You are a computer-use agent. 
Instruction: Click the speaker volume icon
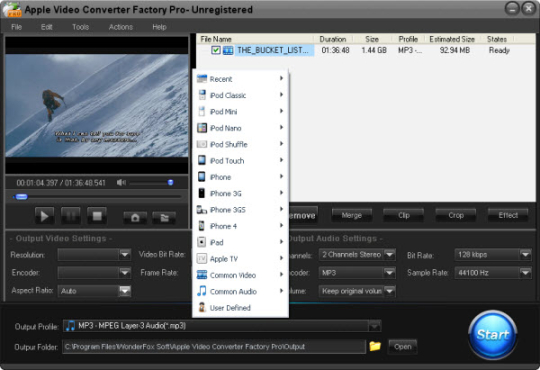[121, 182]
